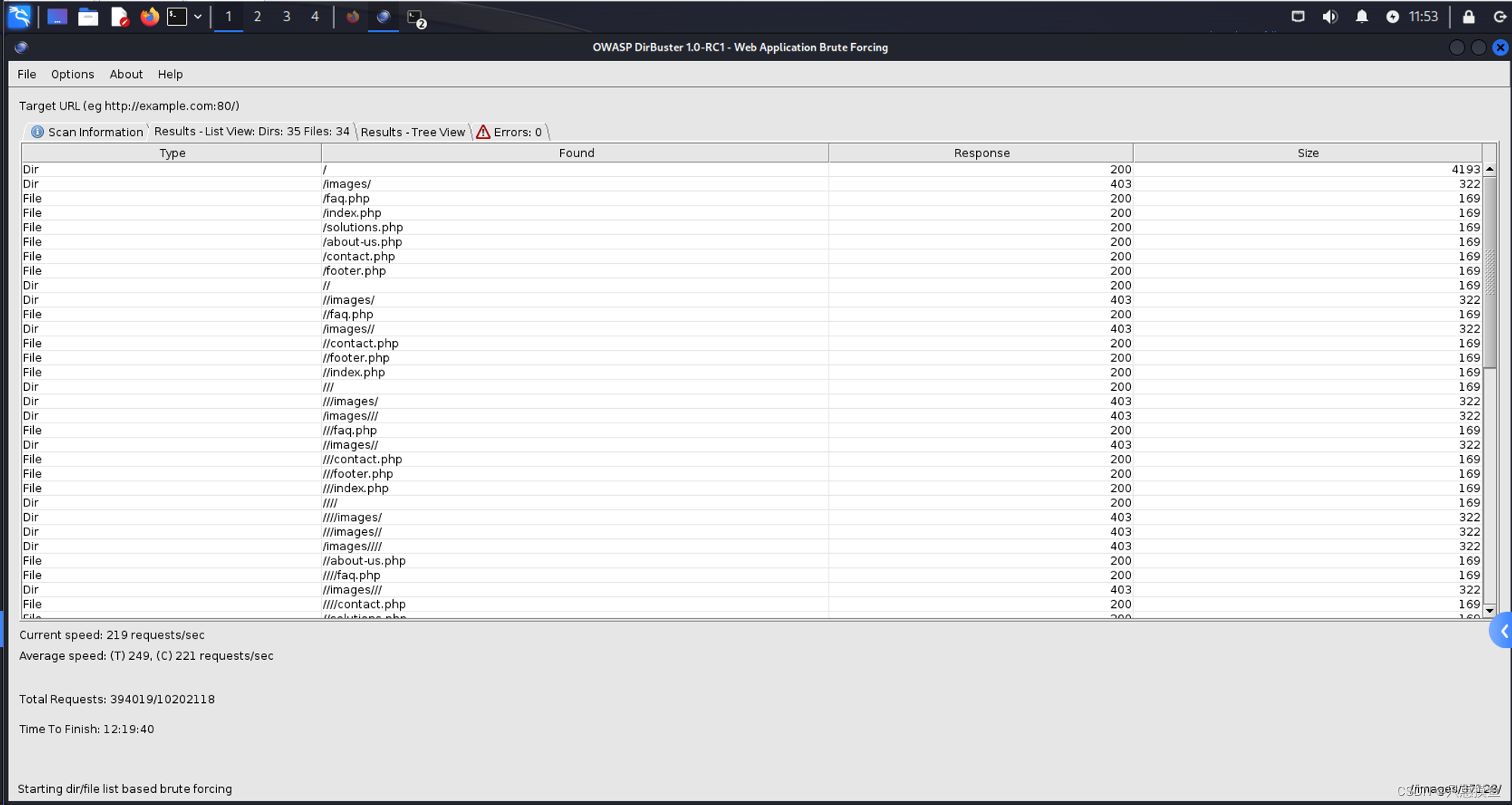1512x805 pixels.
Task: Open the About menu
Action: pyautogui.click(x=126, y=74)
